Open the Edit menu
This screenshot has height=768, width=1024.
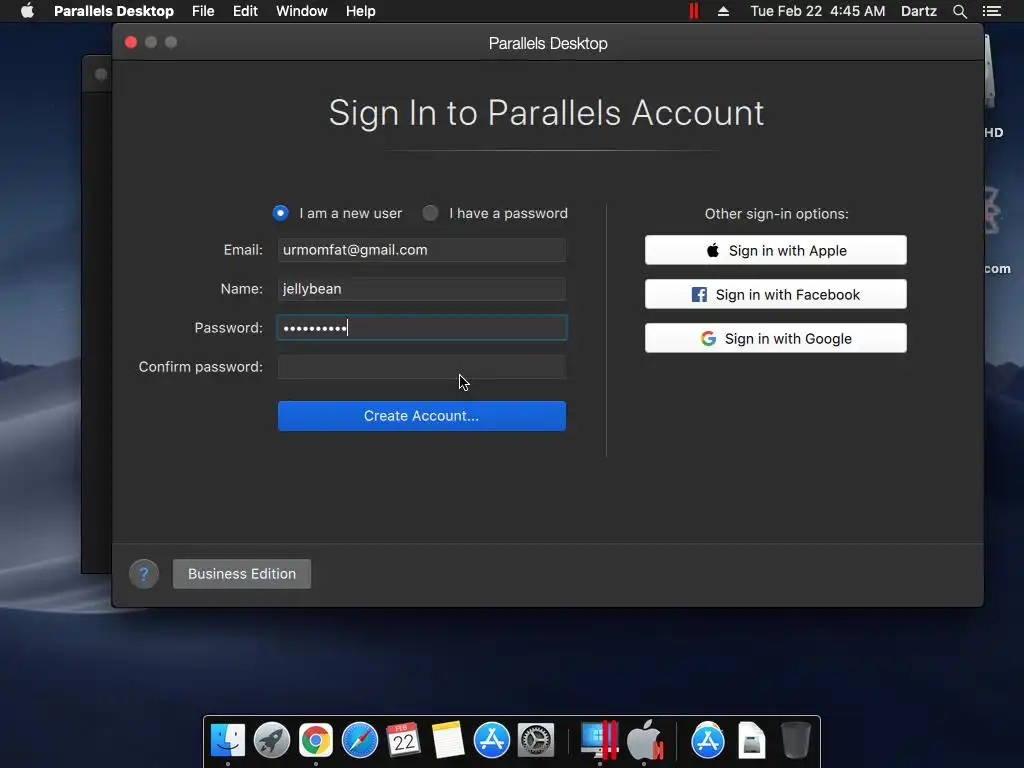pyautogui.click(x=245, y=11)
